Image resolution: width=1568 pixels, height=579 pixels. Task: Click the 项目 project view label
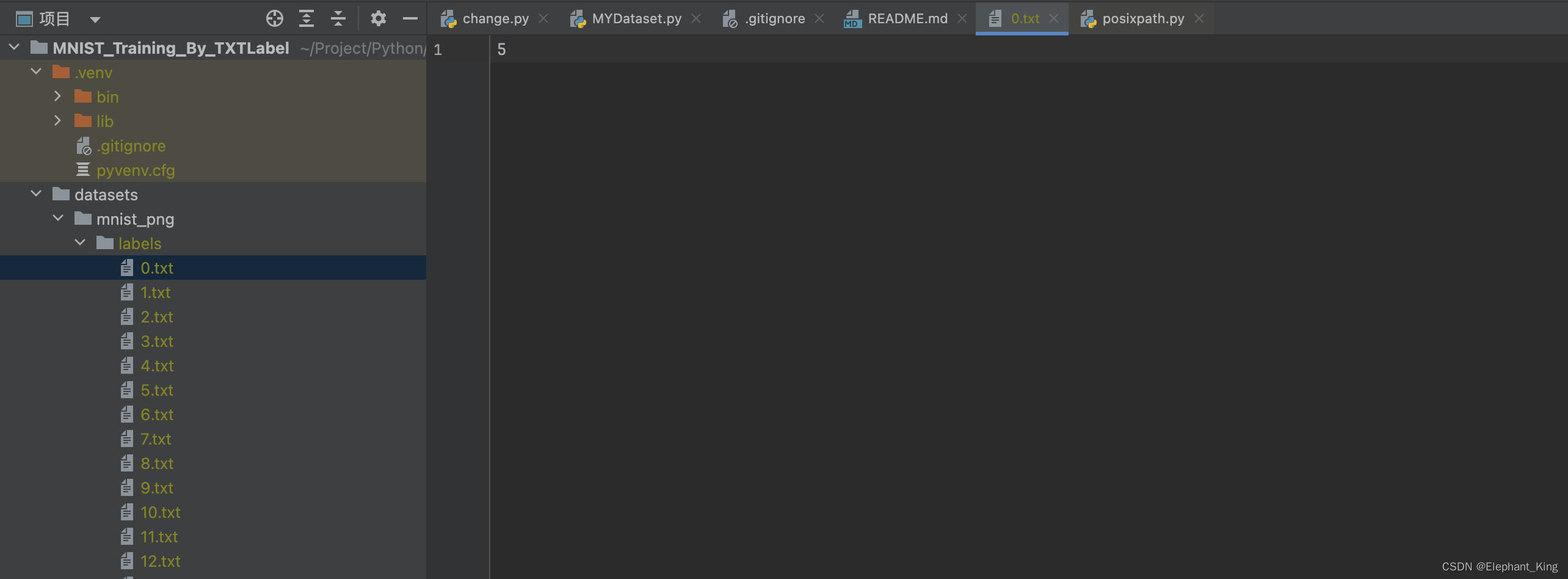click(55, 19)
